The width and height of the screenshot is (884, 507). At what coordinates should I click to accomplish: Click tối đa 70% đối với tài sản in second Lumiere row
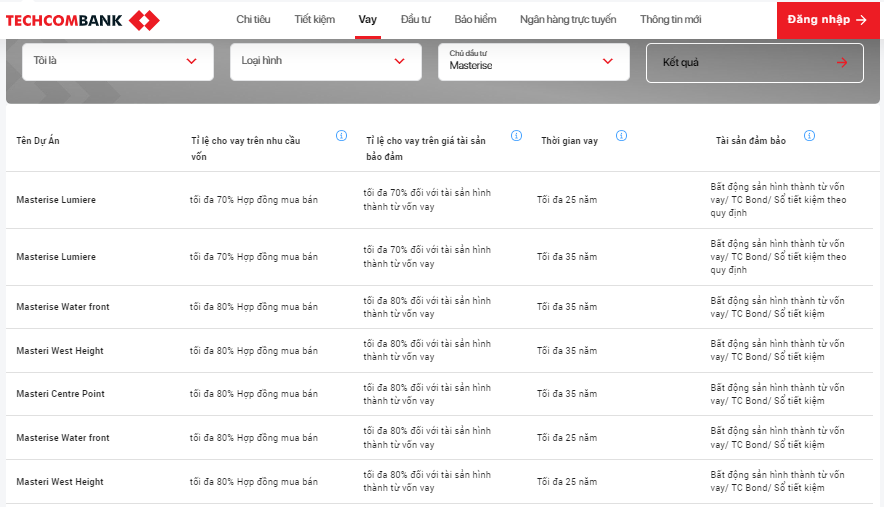(427, 257)
